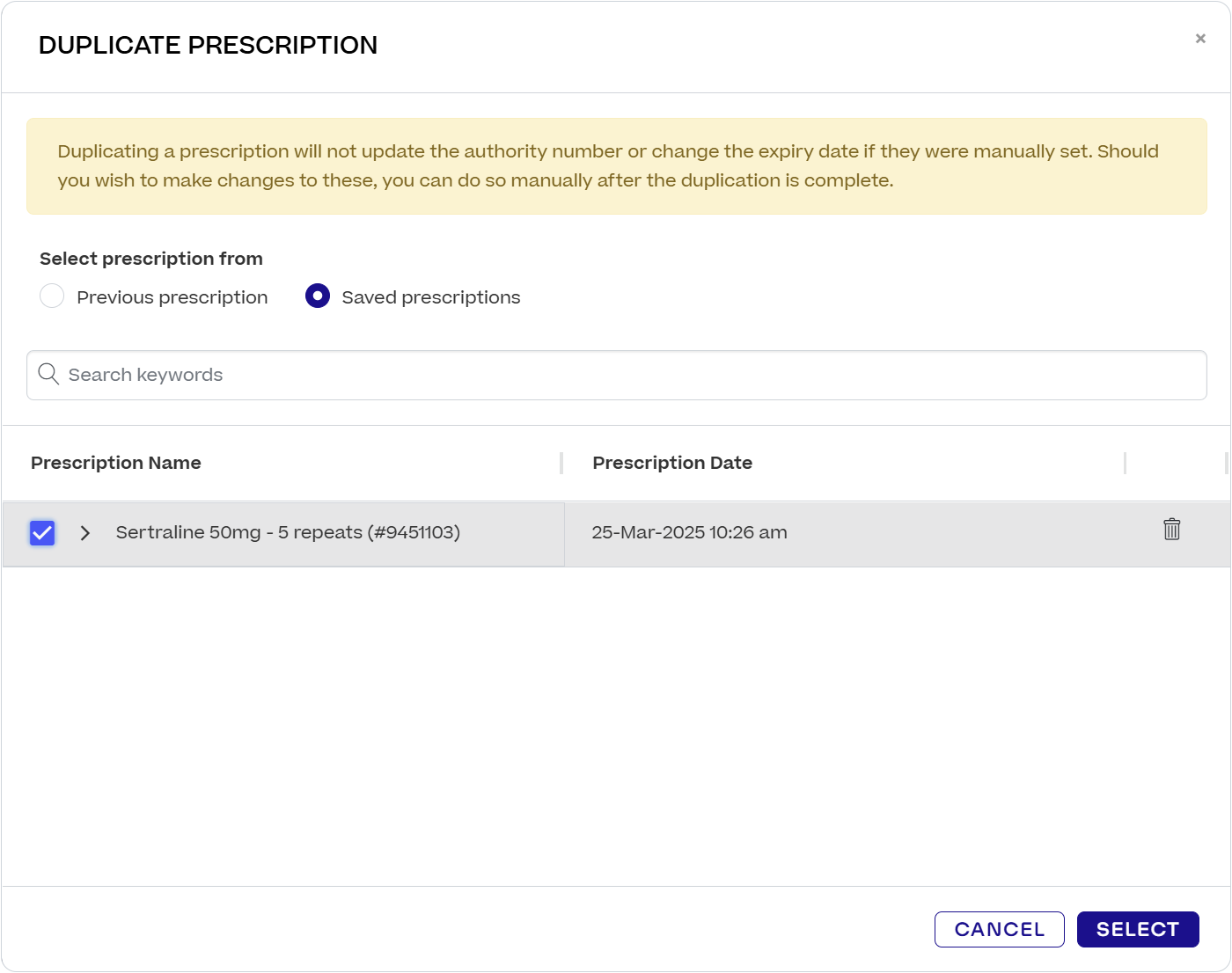Uncheck the Sertraline 50mg prescription checkbox
The width and height of the screenshot is (1232, 973).
click(x=42, y=533)
